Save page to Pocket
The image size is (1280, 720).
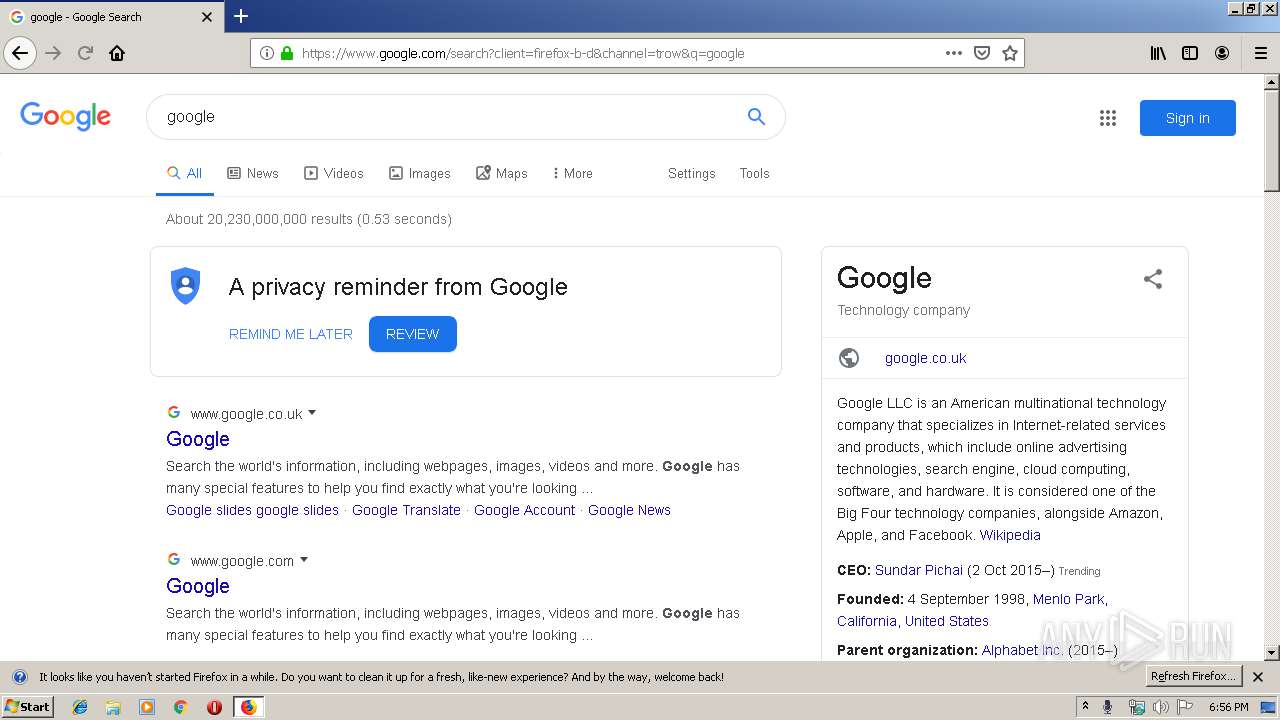pos(982,53)
